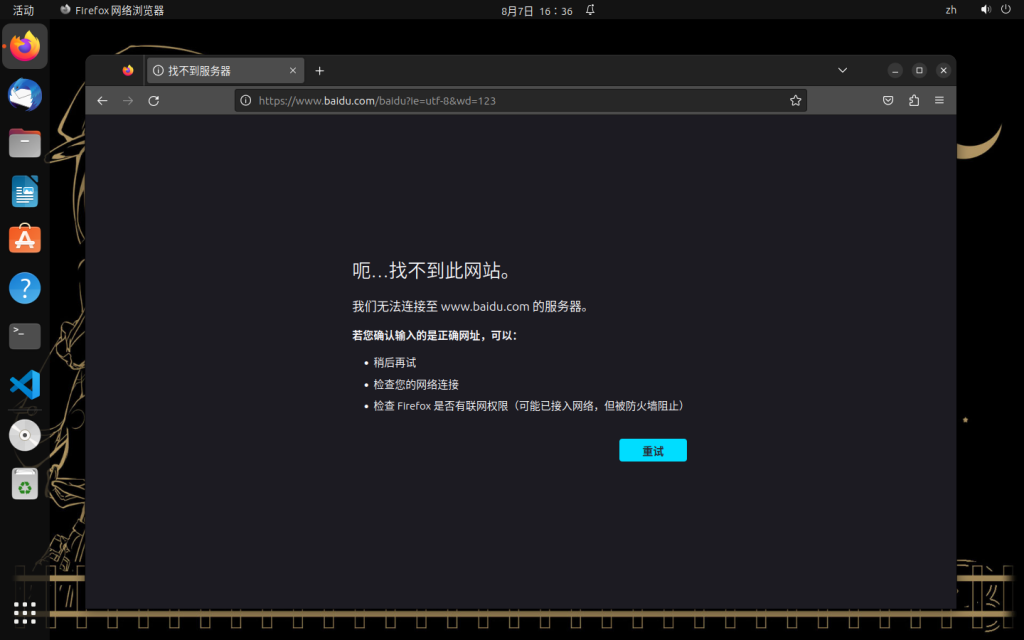Launch the Terminal from the dock

[25, 336]
